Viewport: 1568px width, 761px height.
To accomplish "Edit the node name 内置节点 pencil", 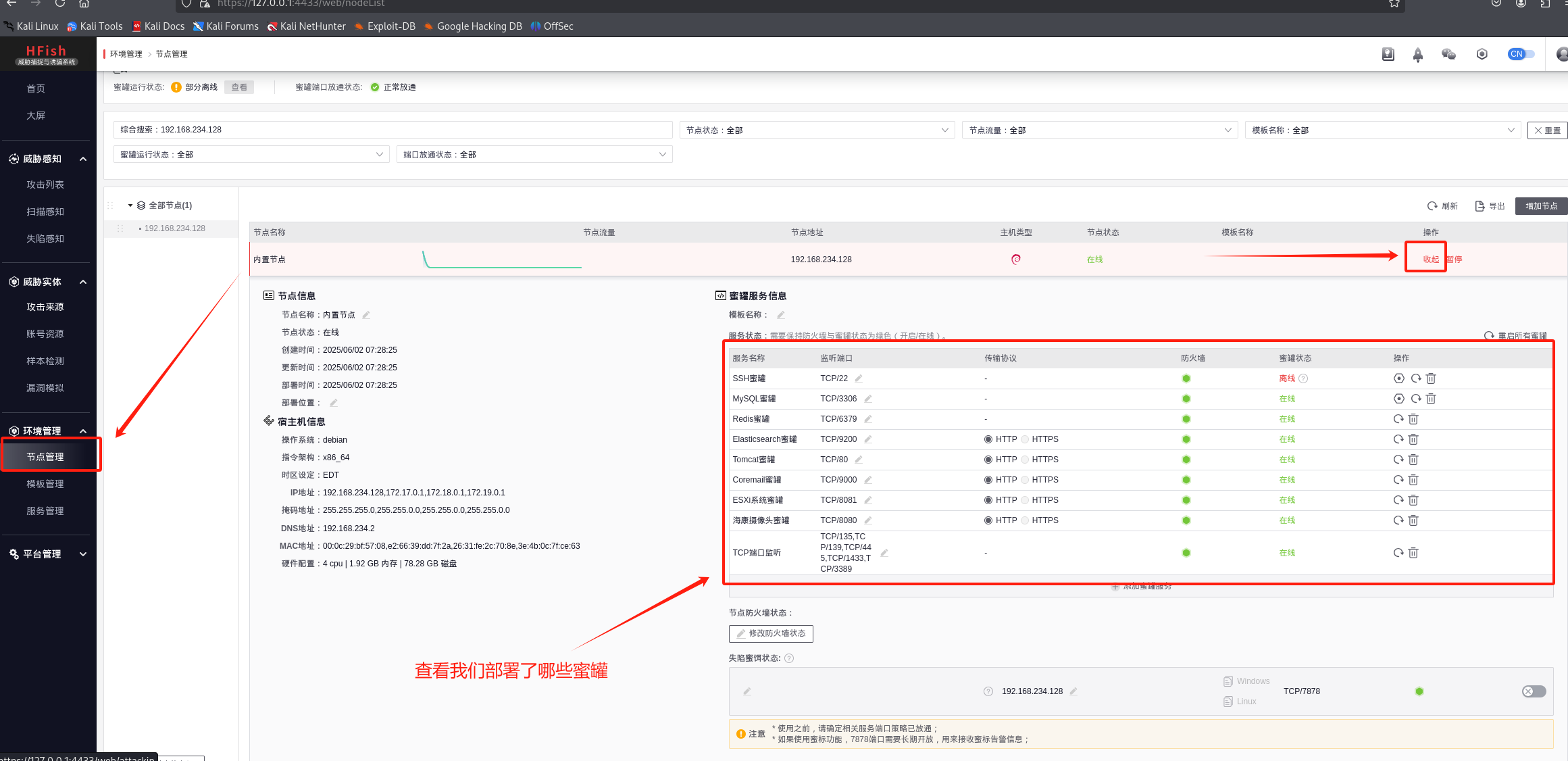I will 366,315.
